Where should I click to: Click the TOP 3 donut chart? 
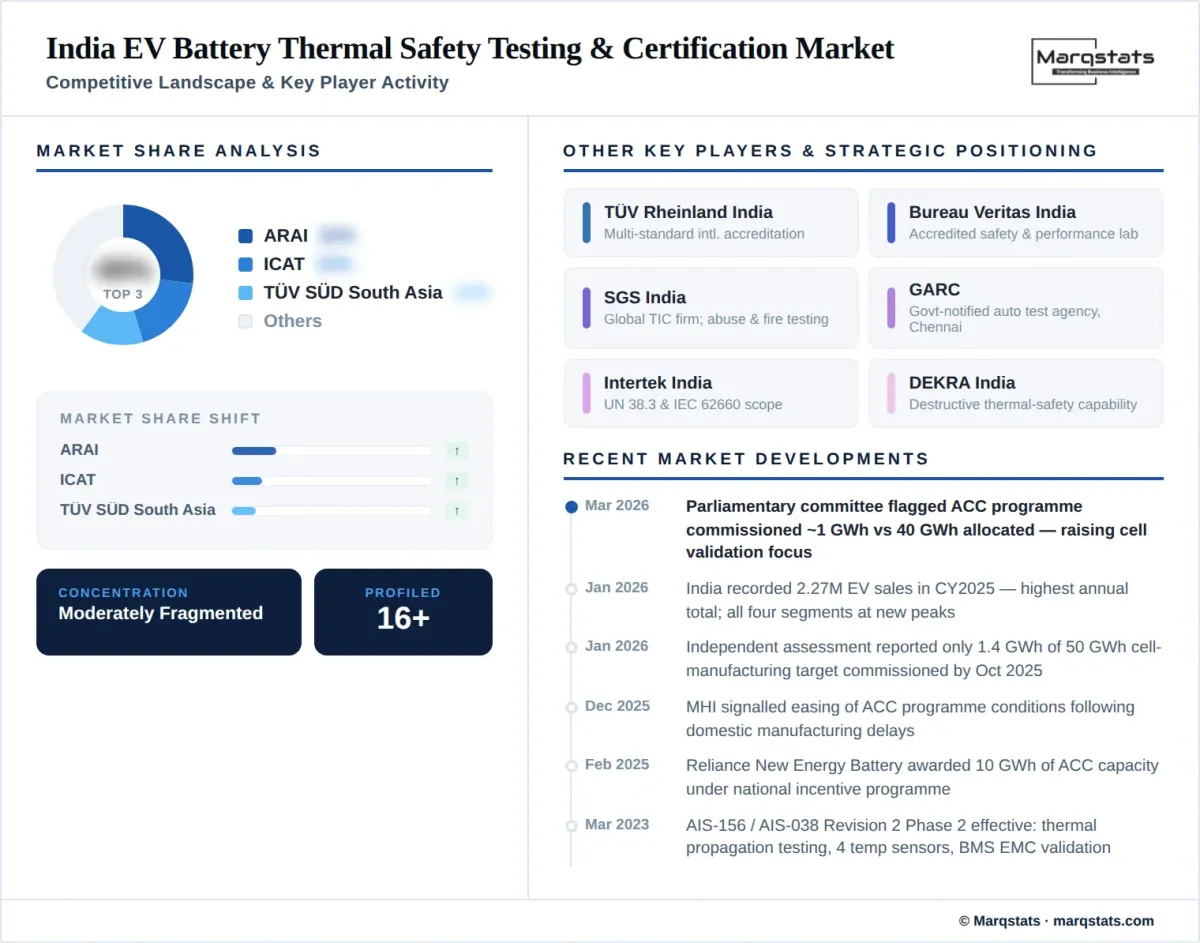[x=123, y=275]
